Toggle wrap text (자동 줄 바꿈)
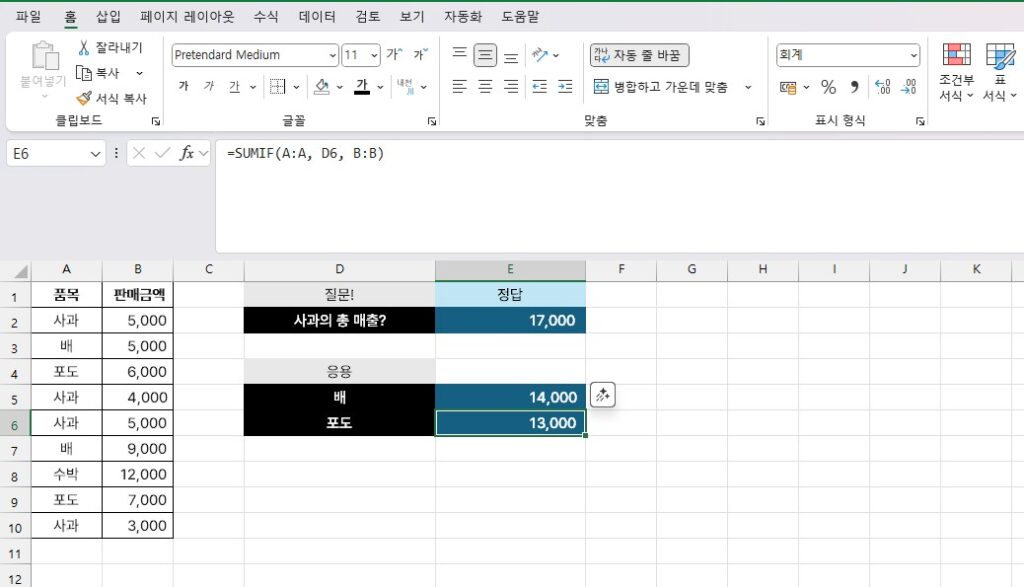 pyautogui.click(x=640, y=55)
